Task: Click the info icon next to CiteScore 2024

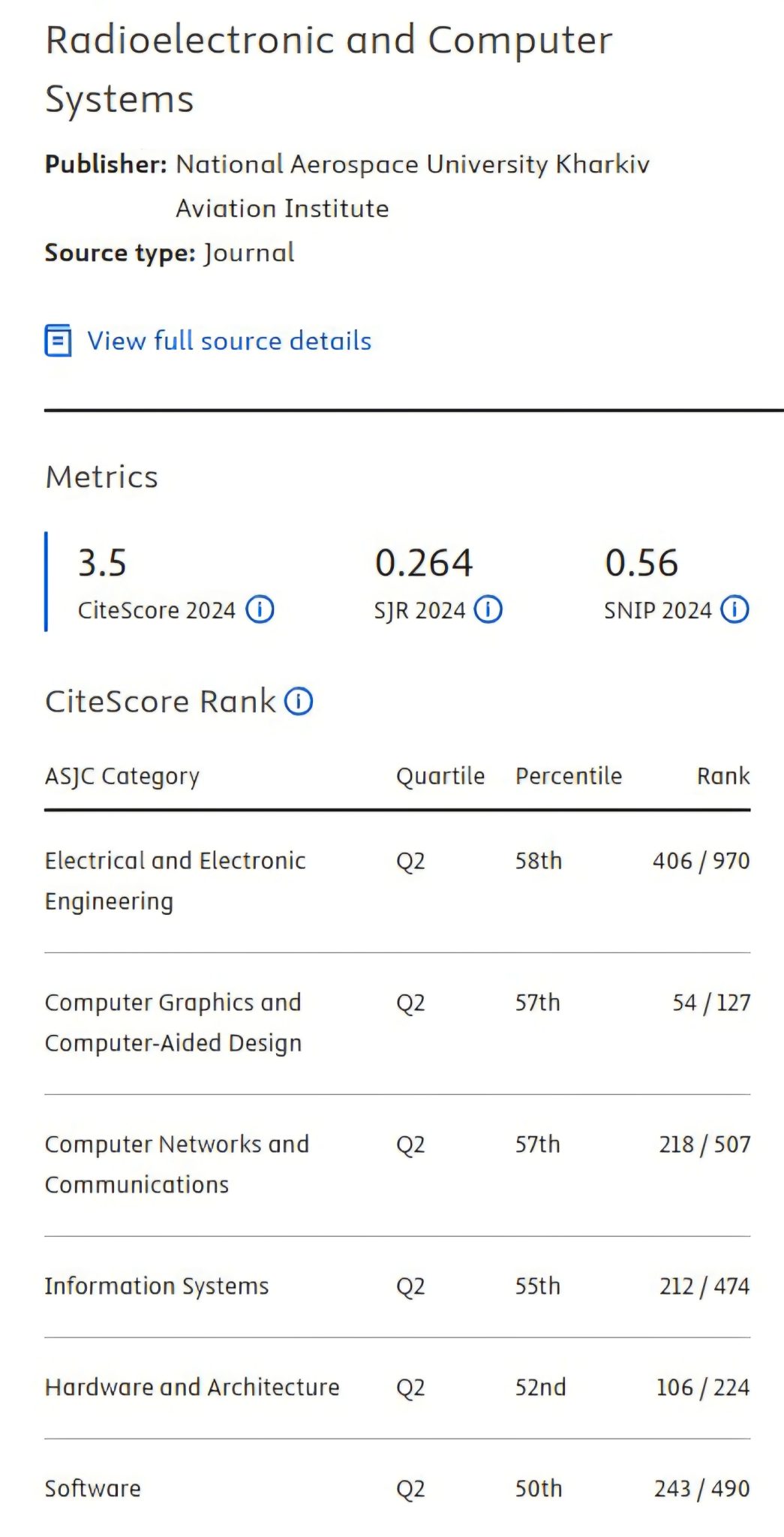Action: [x=260, y=609]
